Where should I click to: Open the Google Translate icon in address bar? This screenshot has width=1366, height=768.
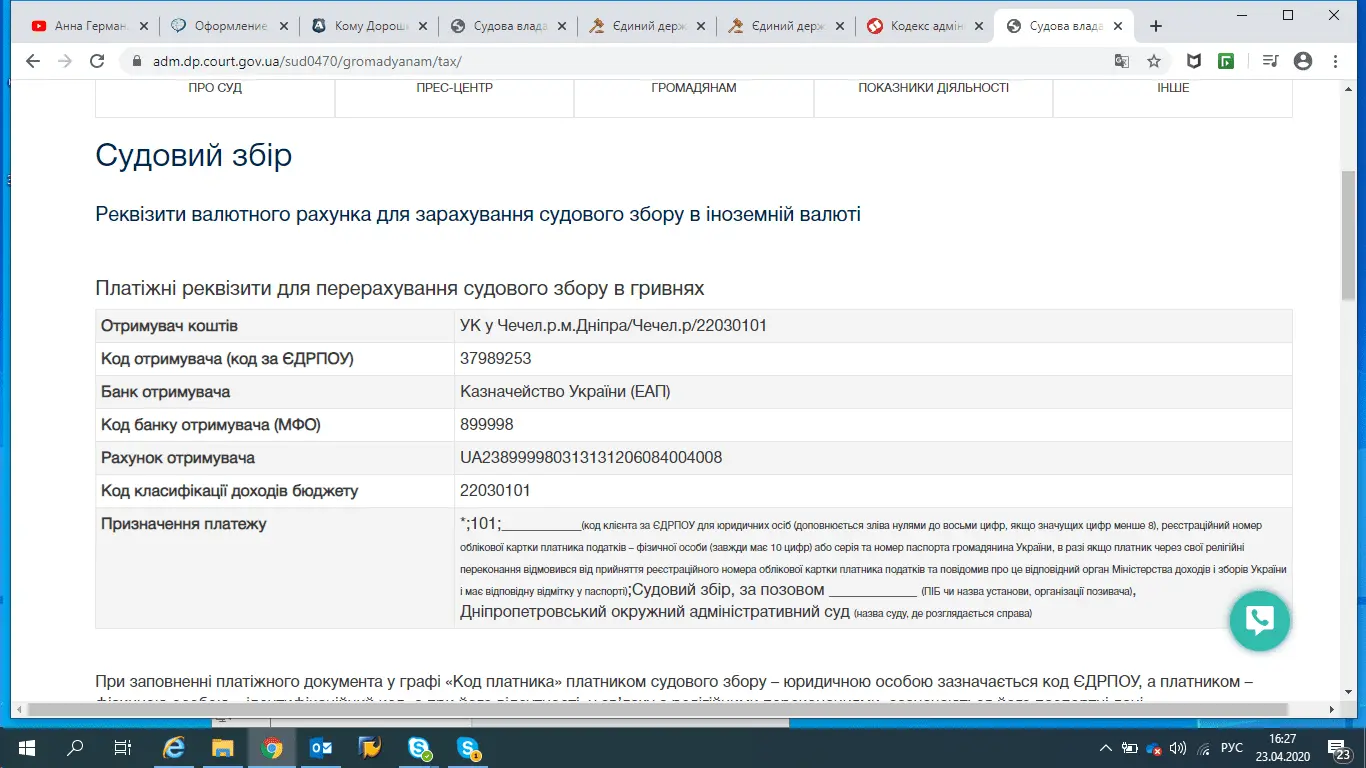click(x=1122, y=61)
